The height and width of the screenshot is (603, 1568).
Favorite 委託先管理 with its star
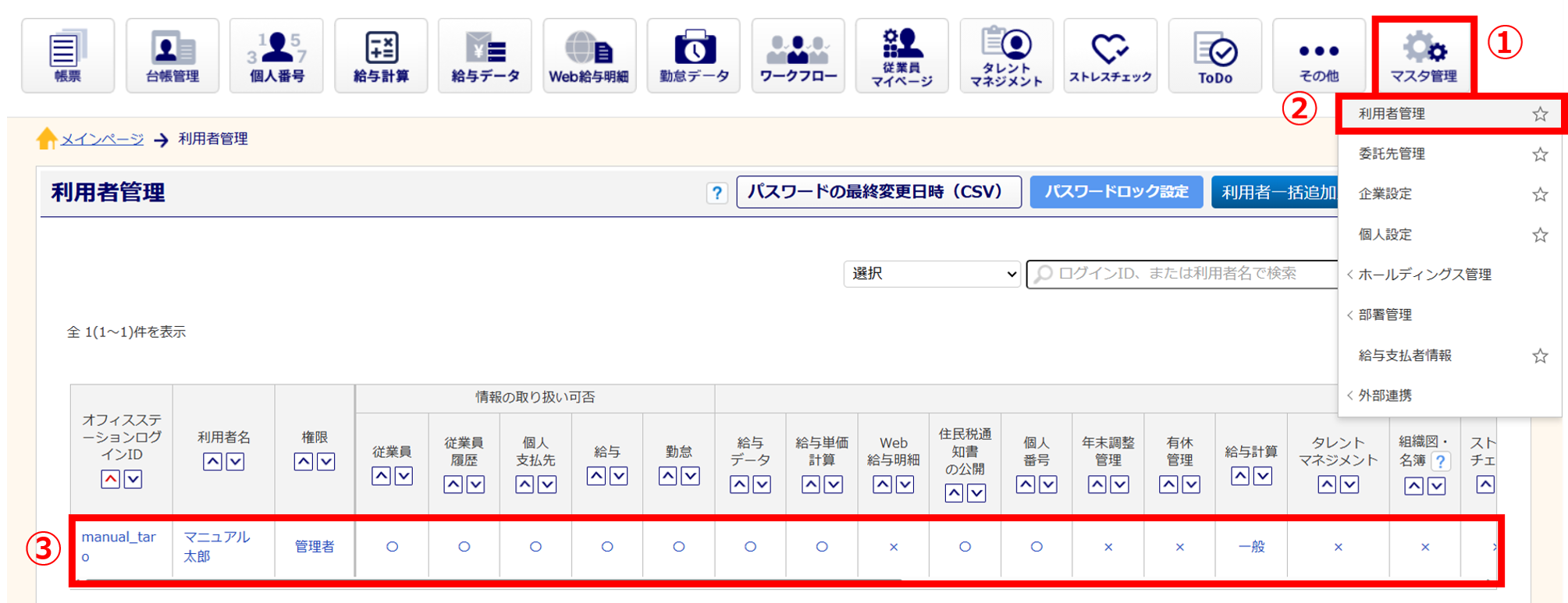pos(1539,154)
